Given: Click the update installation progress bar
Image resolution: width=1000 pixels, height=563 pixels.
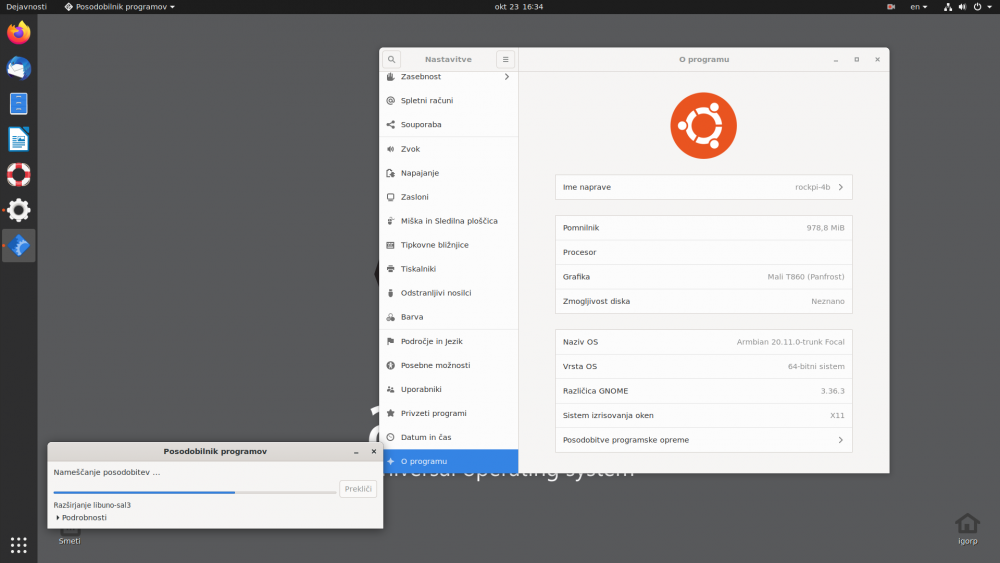Looking at the screenshot, I should [195, 492].
